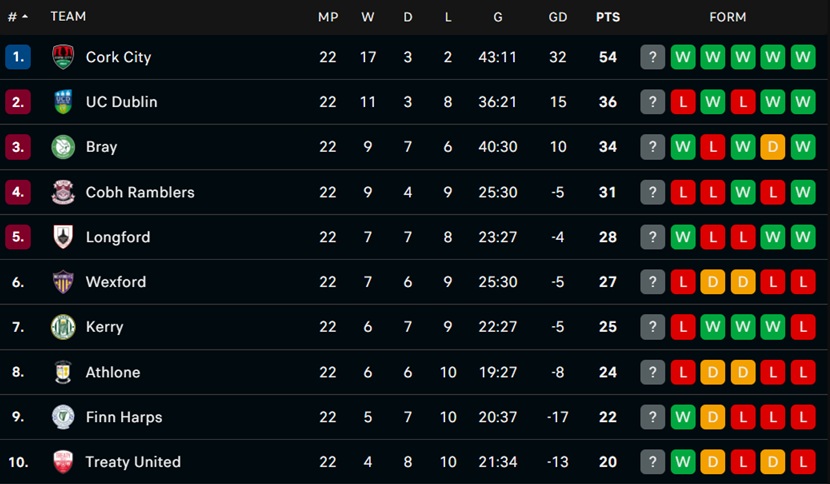Select the Wexford club crest
Viewport: 830px width, 484px height.
[63, 282]
